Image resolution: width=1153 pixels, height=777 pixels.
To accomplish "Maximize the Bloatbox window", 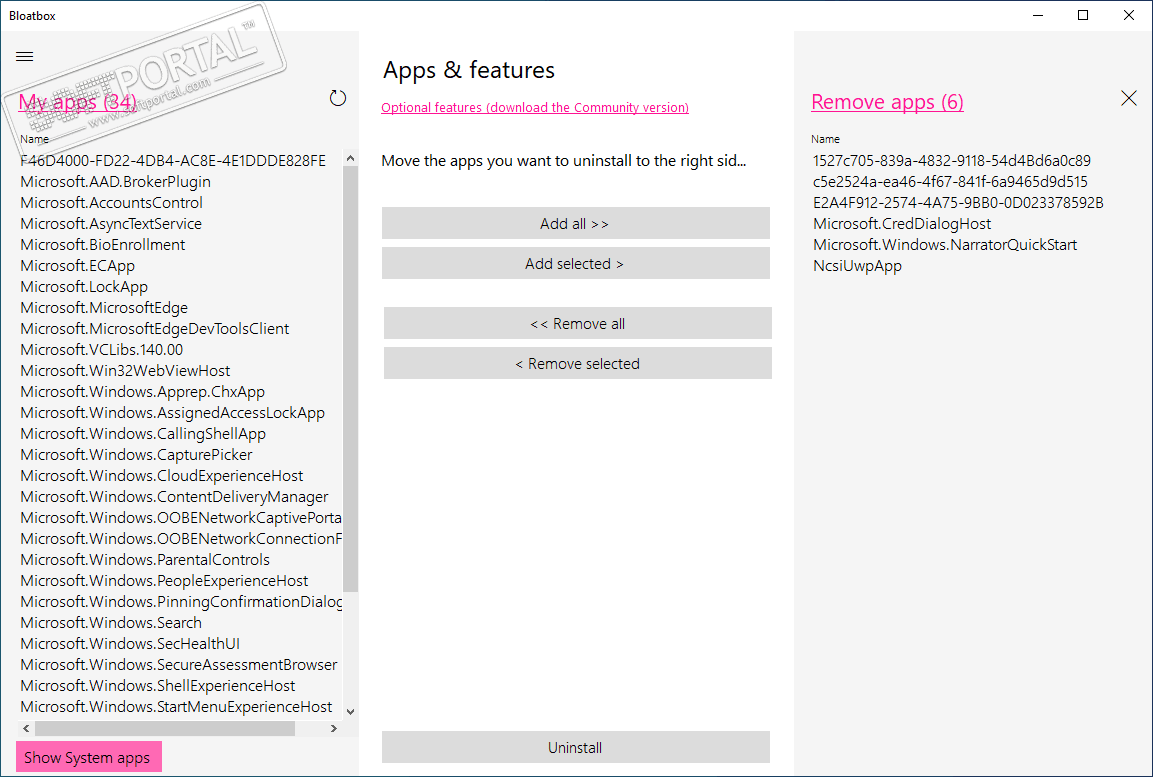I will pos(1083,15).
